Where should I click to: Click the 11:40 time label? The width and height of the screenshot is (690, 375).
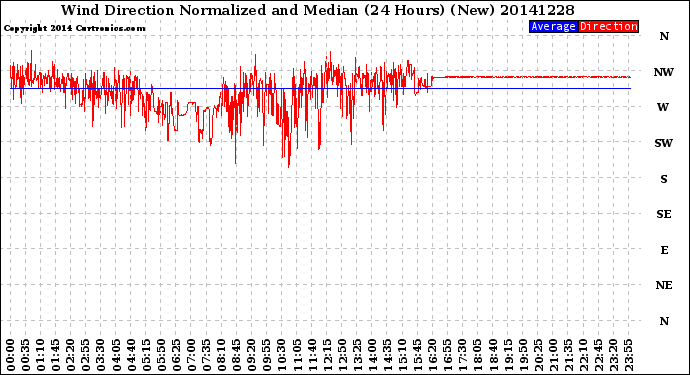point(312,355)
